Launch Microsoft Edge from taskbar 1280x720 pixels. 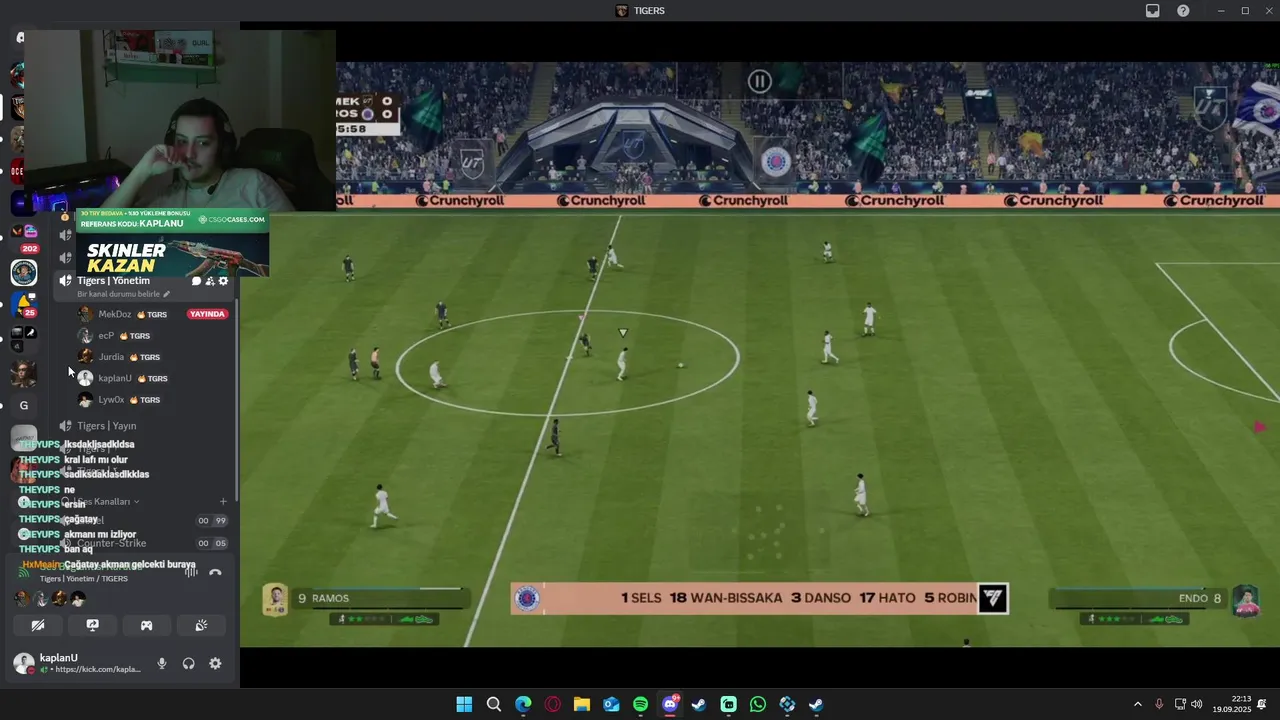(523, 704)
